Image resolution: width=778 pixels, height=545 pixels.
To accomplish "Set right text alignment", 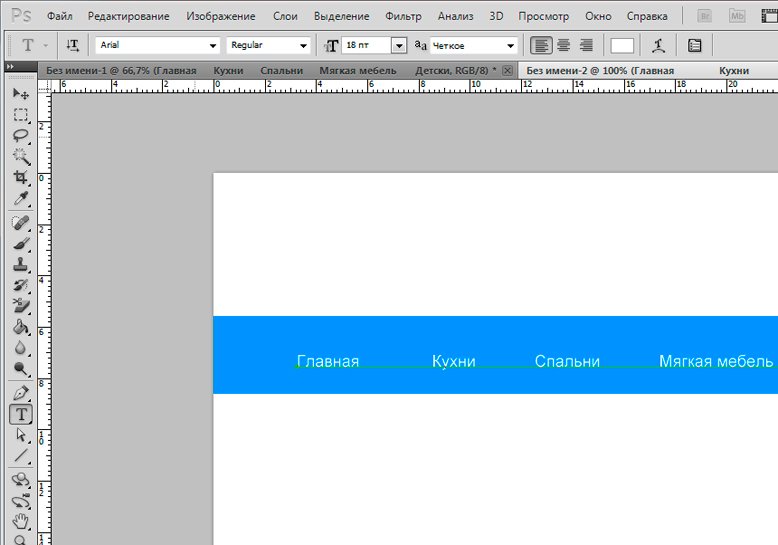I will 586,46.
